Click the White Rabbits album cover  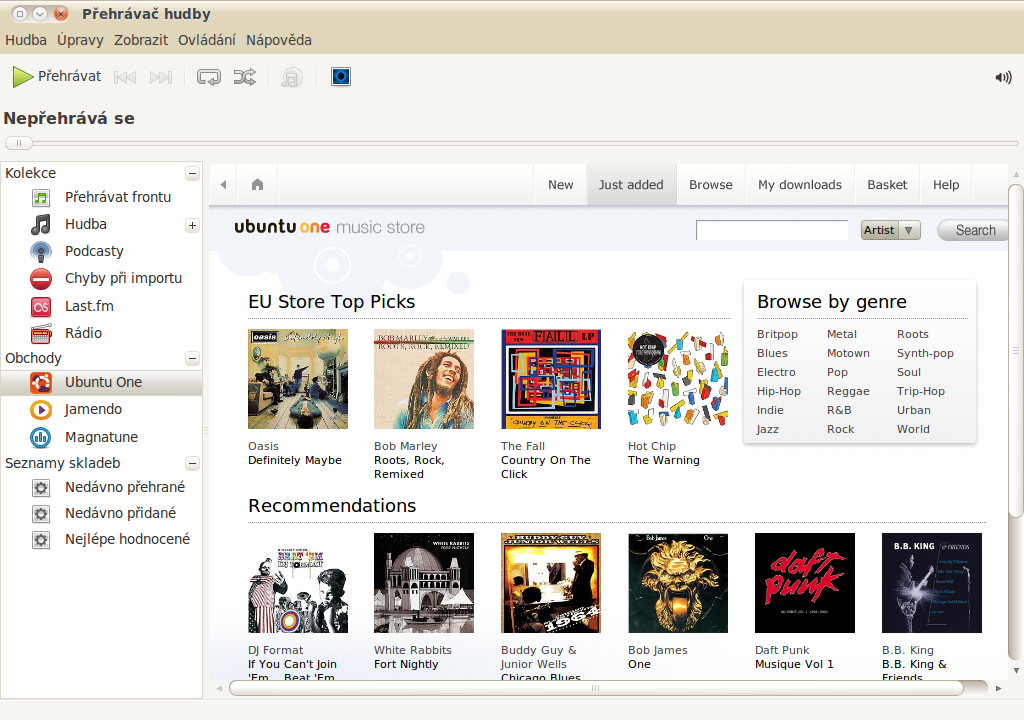click(424, 583)
